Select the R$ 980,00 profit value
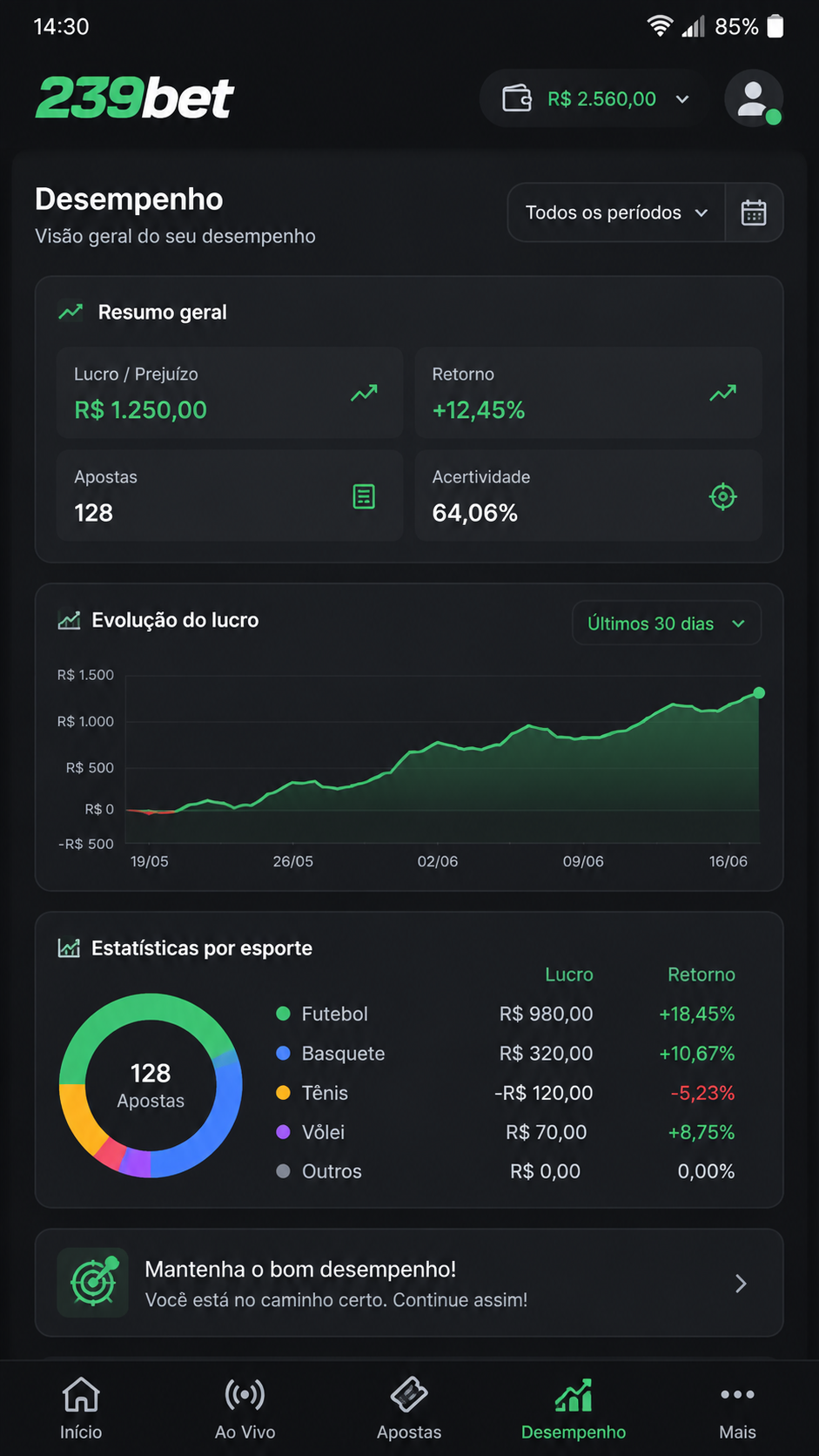This screenshot has height=1456, width=819. (x=546, y=1014)
